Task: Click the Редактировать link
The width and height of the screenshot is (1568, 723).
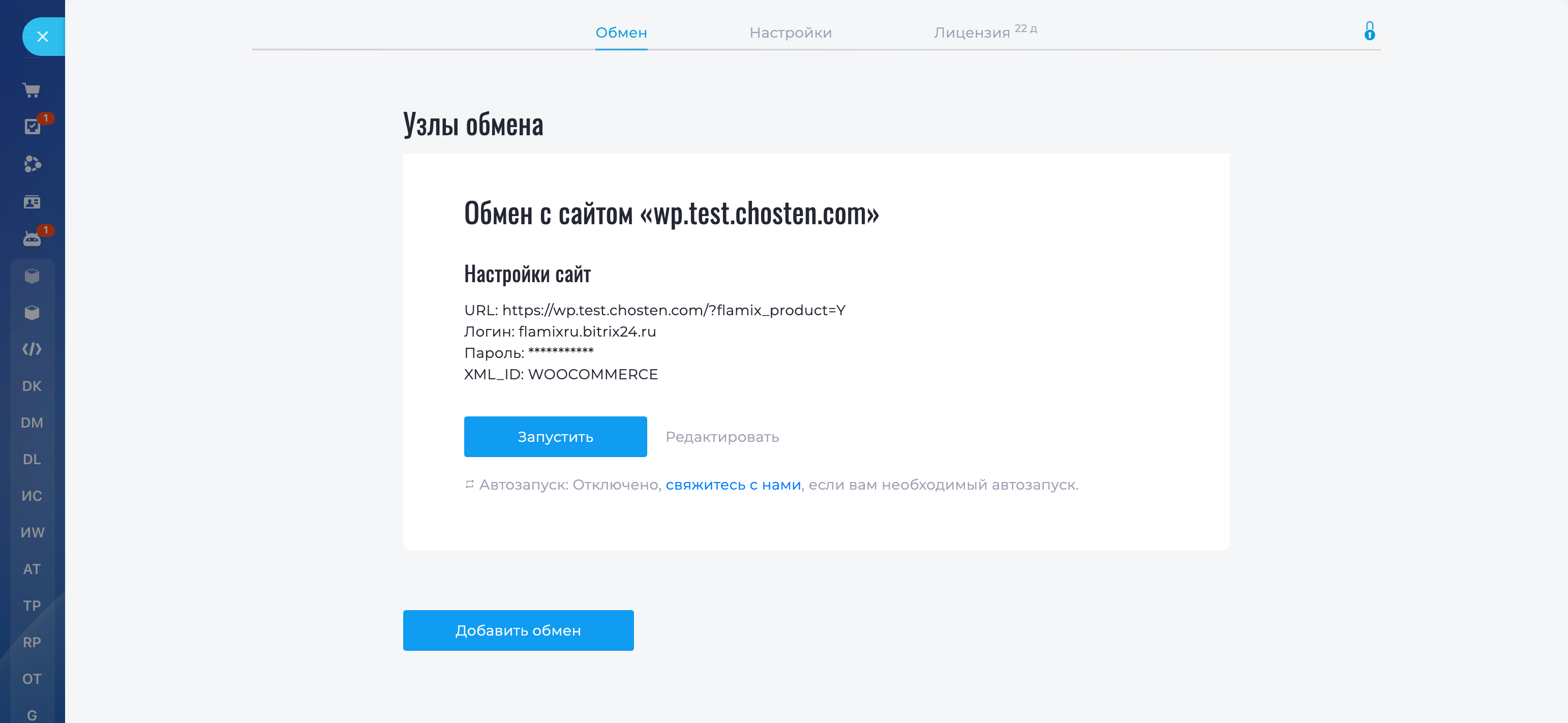Action: click(x=722, y=436)
